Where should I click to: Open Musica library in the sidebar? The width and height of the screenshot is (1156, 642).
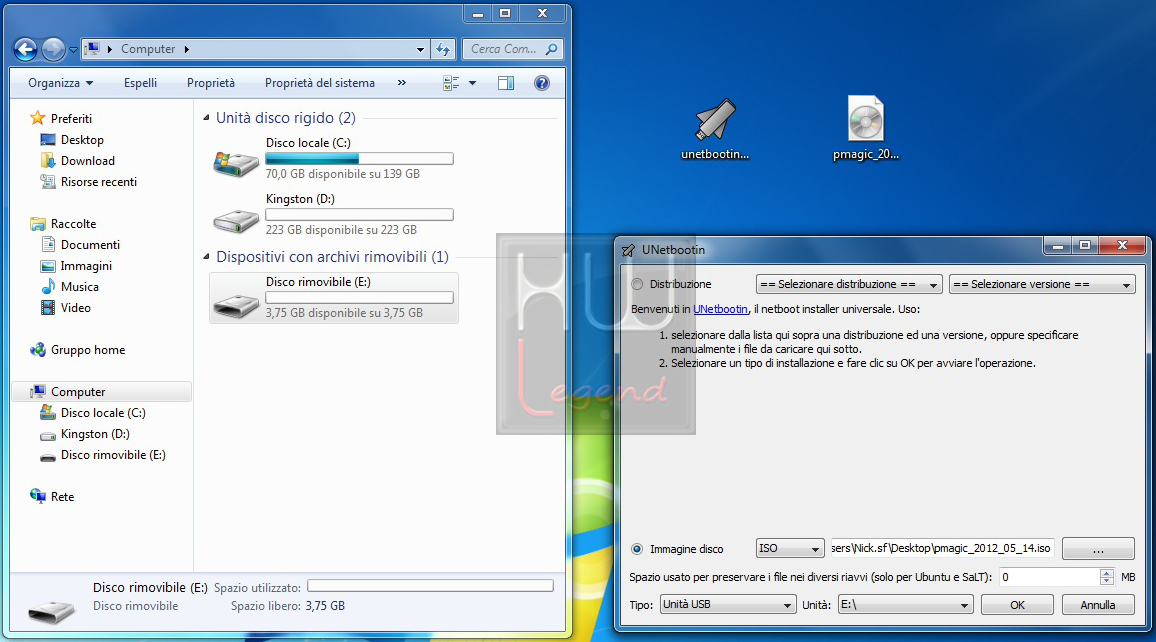80,287
